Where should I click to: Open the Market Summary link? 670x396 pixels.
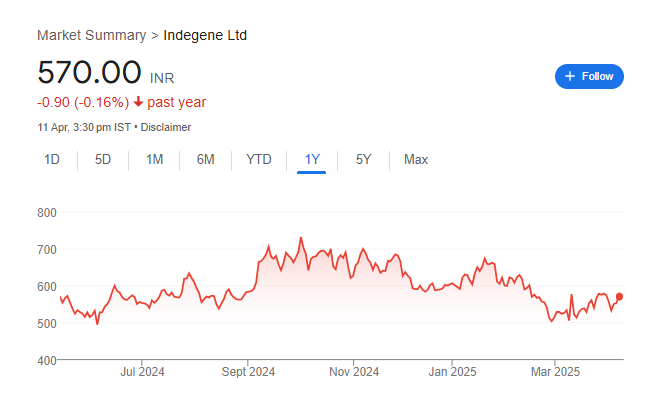91,35
